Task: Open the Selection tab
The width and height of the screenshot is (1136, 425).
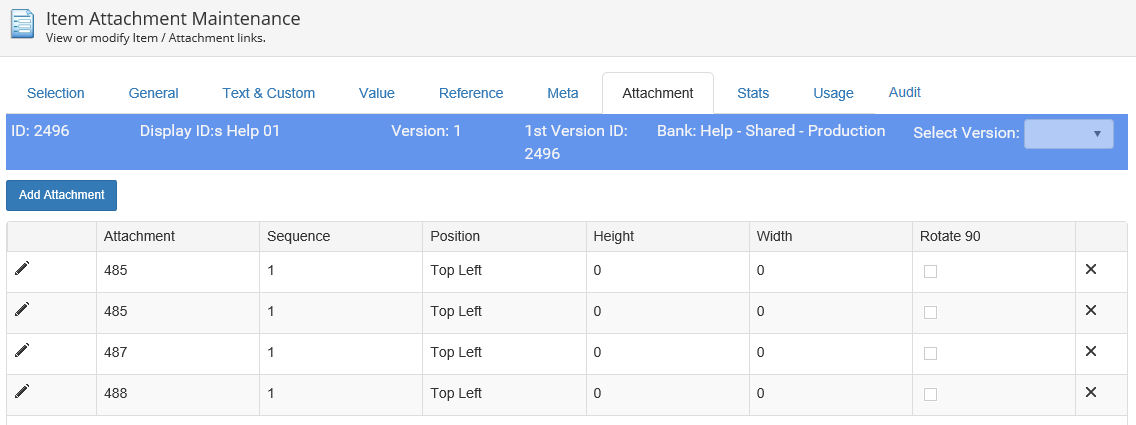Action: point(56,93)
